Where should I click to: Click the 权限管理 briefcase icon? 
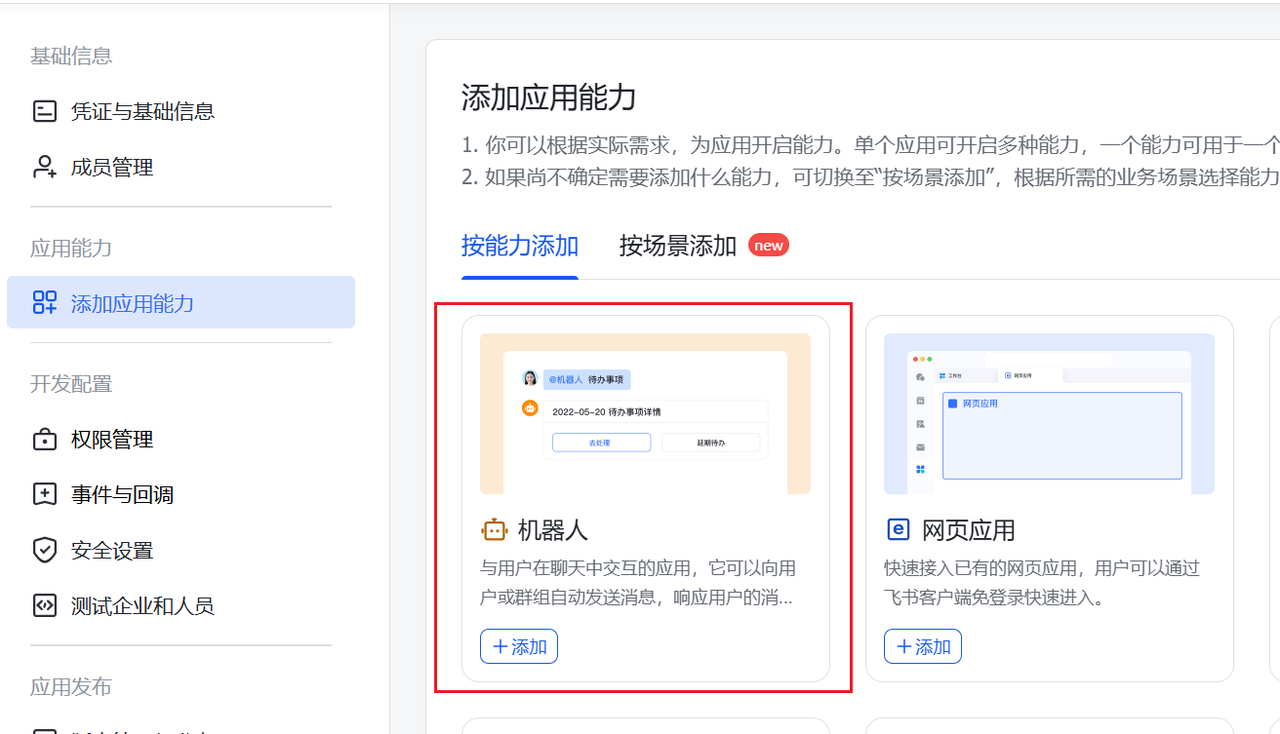45,439
